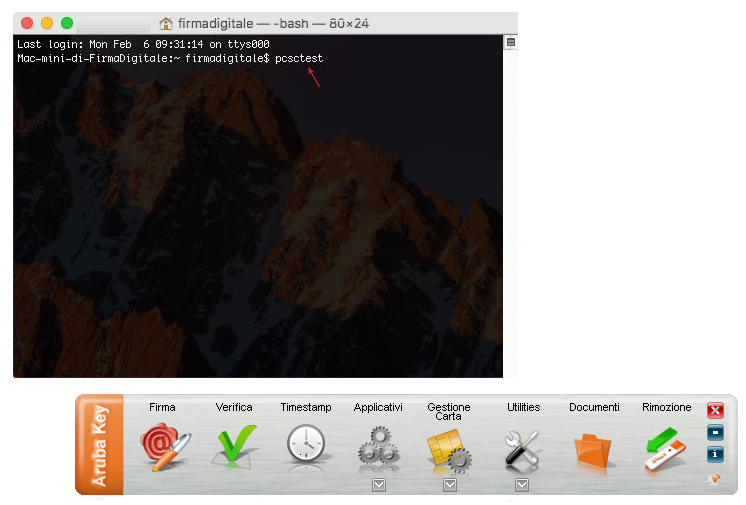The height and width of the screenshot is (505, 746).
Task: Open the Gestione Carta chip card icon
Action: pos(450,451)
